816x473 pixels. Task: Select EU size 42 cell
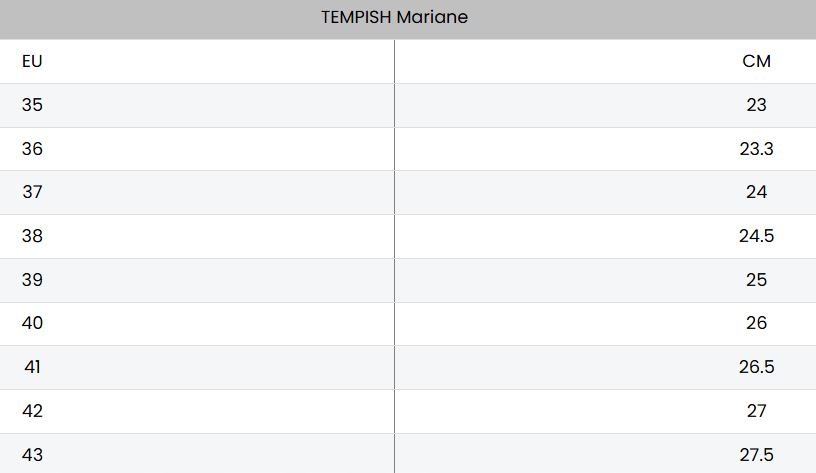coord(32,411)
